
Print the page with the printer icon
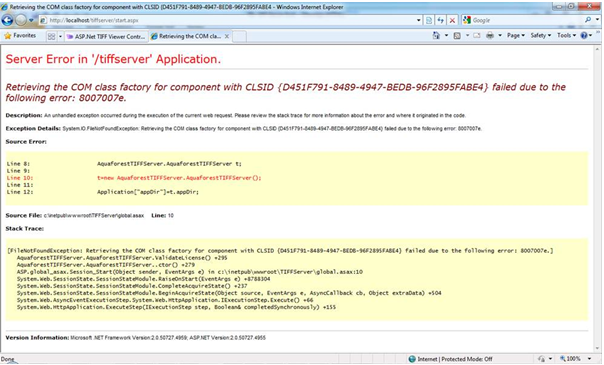pos(490,35)
